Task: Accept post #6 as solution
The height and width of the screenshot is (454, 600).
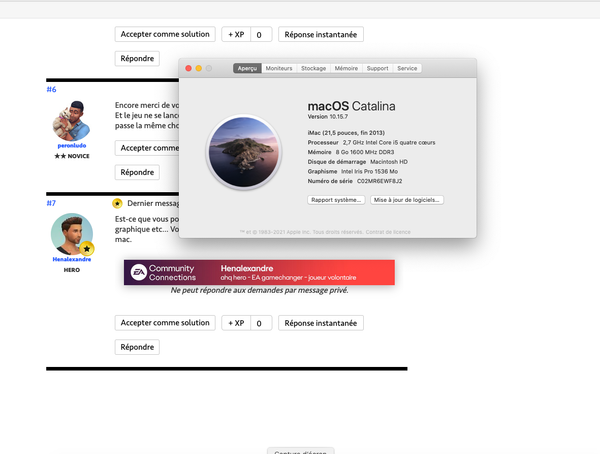Action: (x=147, y=148)
